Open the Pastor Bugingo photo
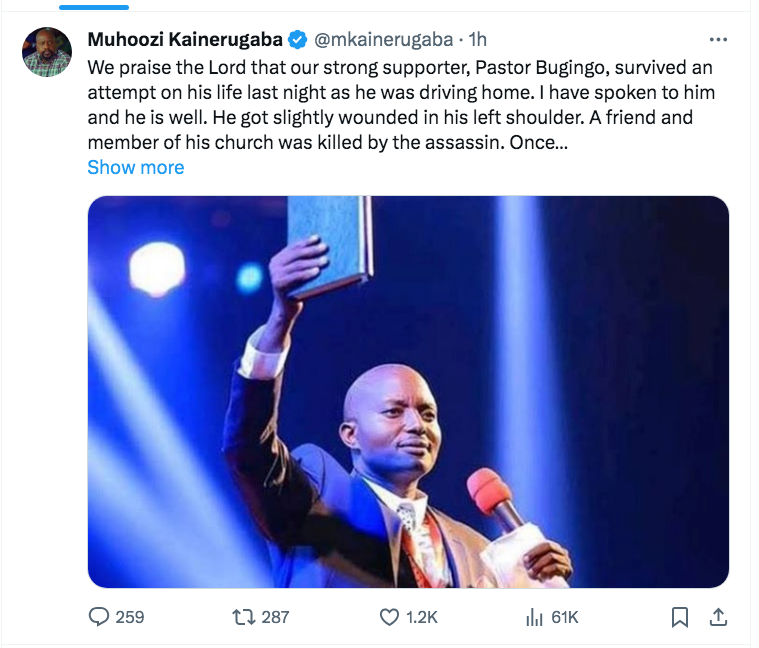This screenshot has height=648, width=759. coord(408,391)
